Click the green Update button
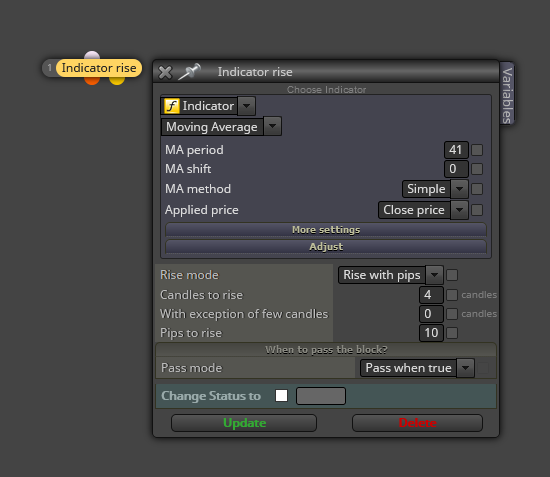 click(244, 423)
